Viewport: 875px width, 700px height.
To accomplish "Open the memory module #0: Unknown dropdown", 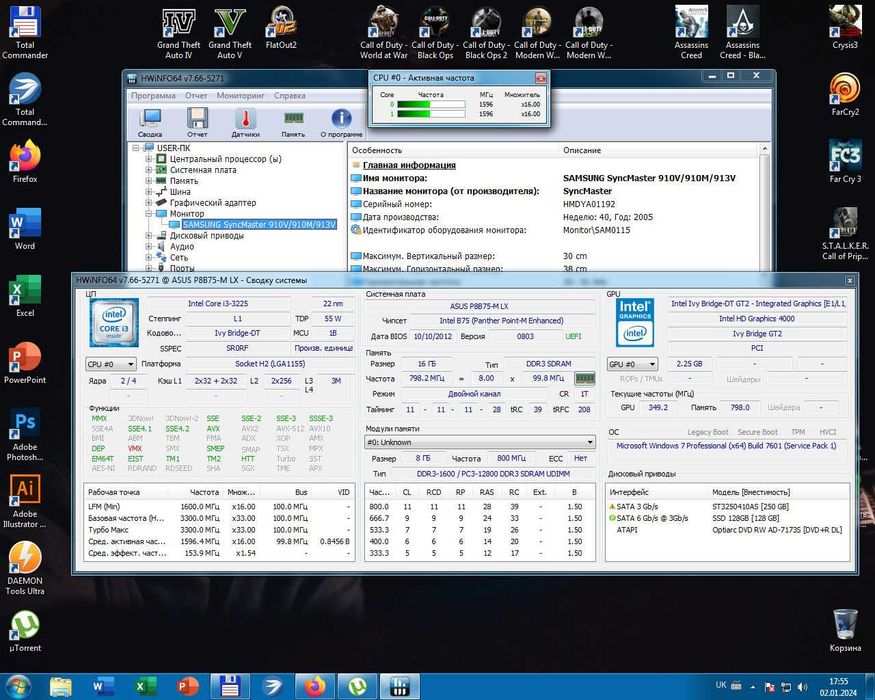I will click(480, 442).
